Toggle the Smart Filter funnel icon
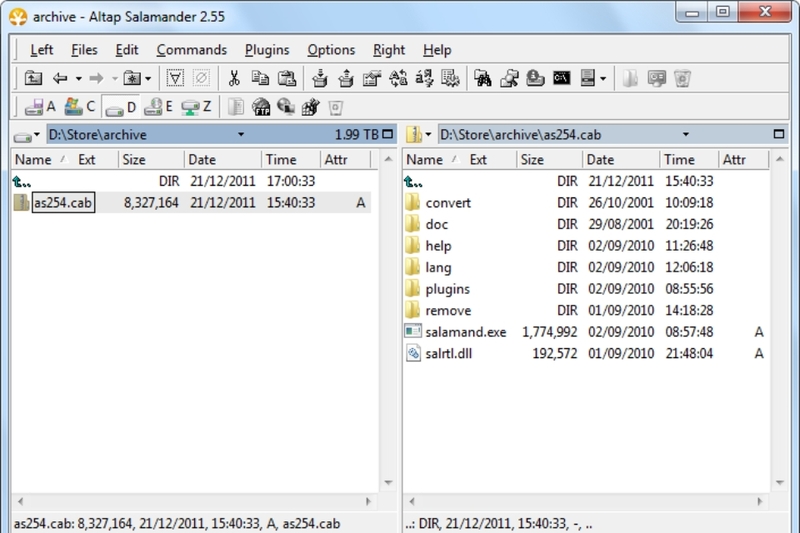 175,78
